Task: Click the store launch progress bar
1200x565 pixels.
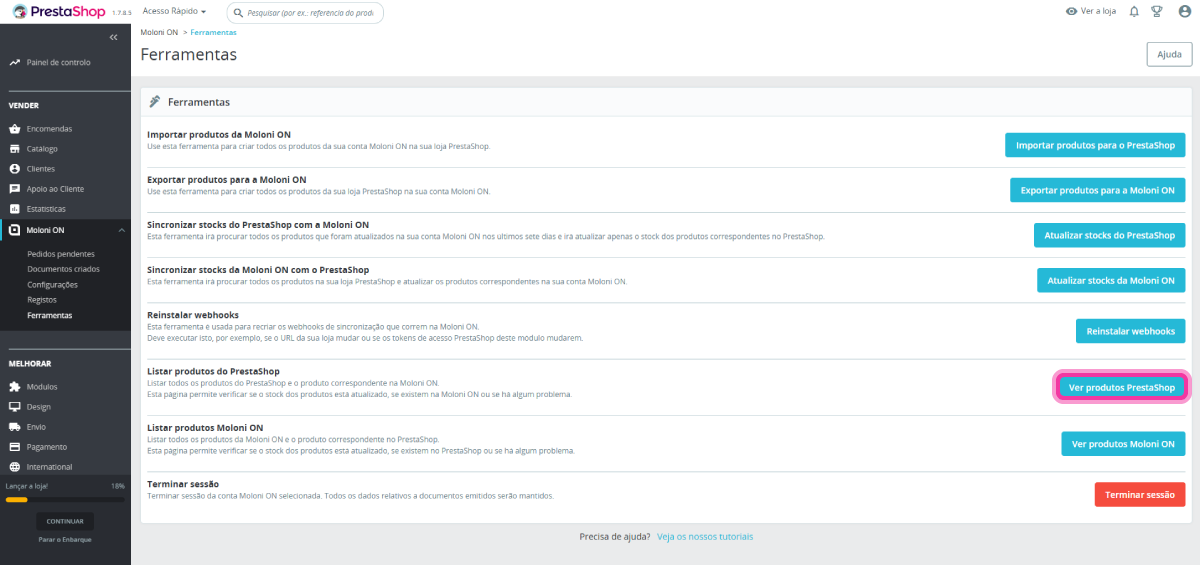Action: [x=65, y=499]
